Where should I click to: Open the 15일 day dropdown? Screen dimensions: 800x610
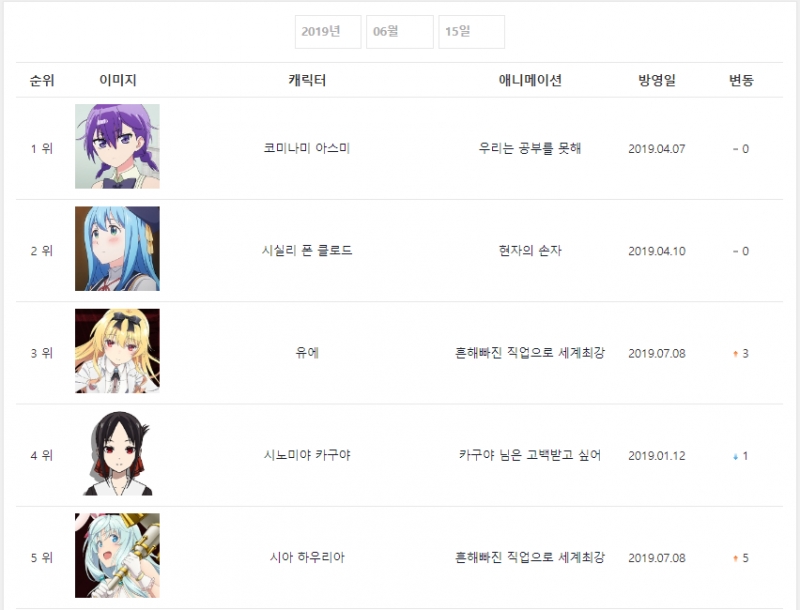472,32
